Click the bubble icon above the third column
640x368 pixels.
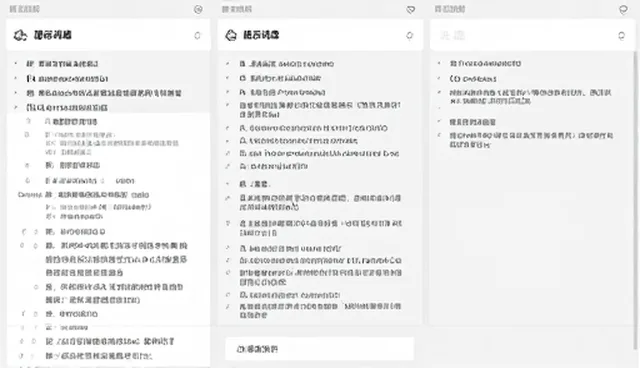click(623, 9)
